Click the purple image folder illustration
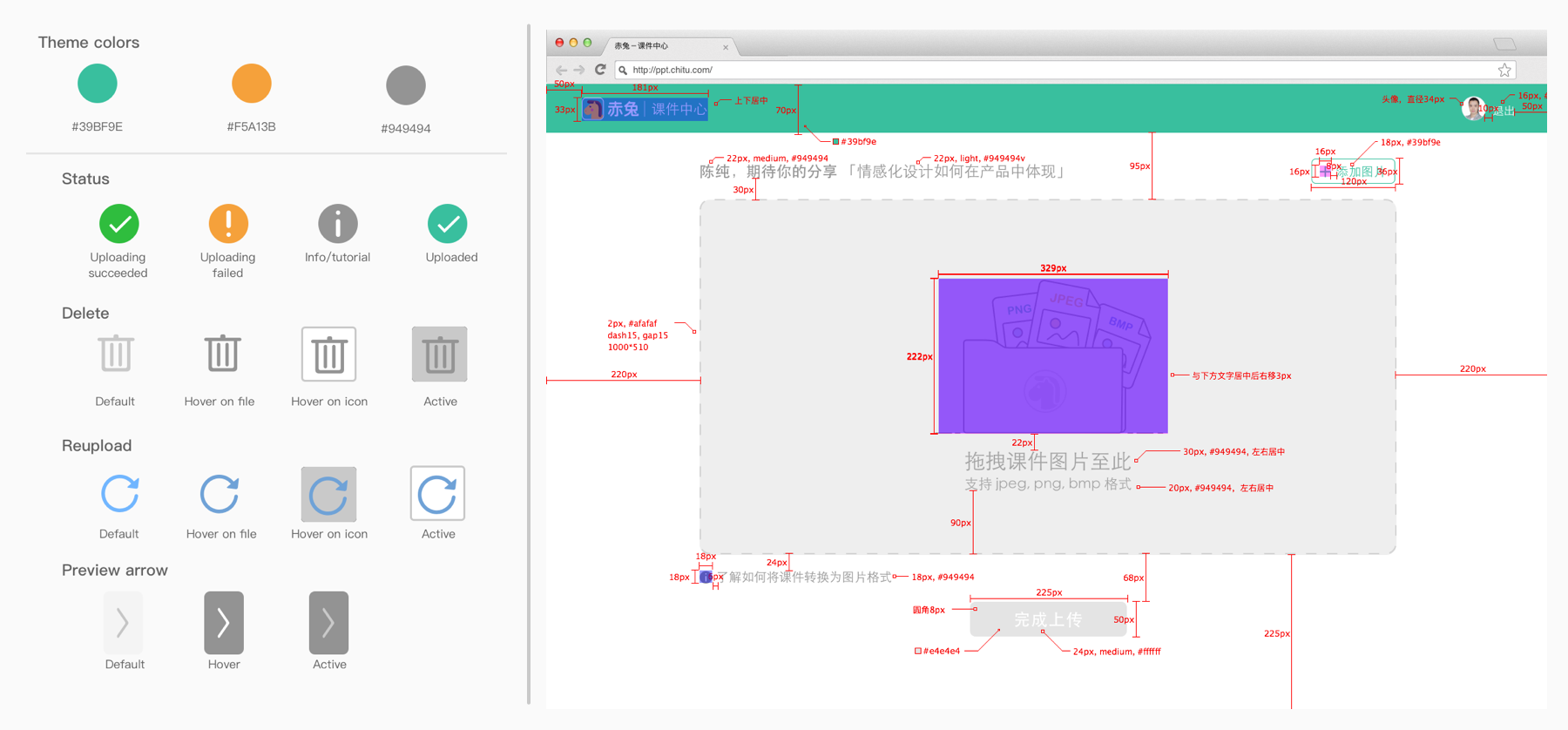Viewport: 1568px width, 730px height. tap(1053, 355)
